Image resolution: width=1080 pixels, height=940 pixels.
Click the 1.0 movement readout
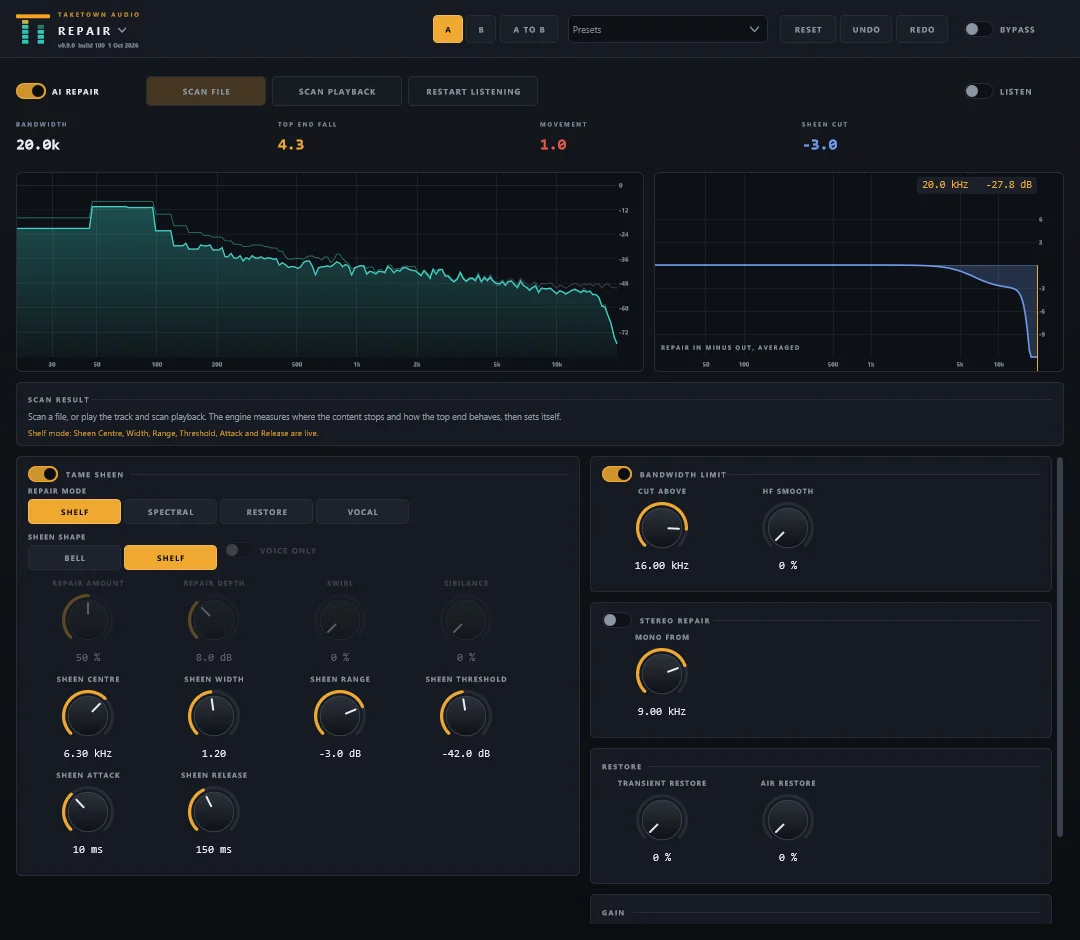[x=553, y=145]
